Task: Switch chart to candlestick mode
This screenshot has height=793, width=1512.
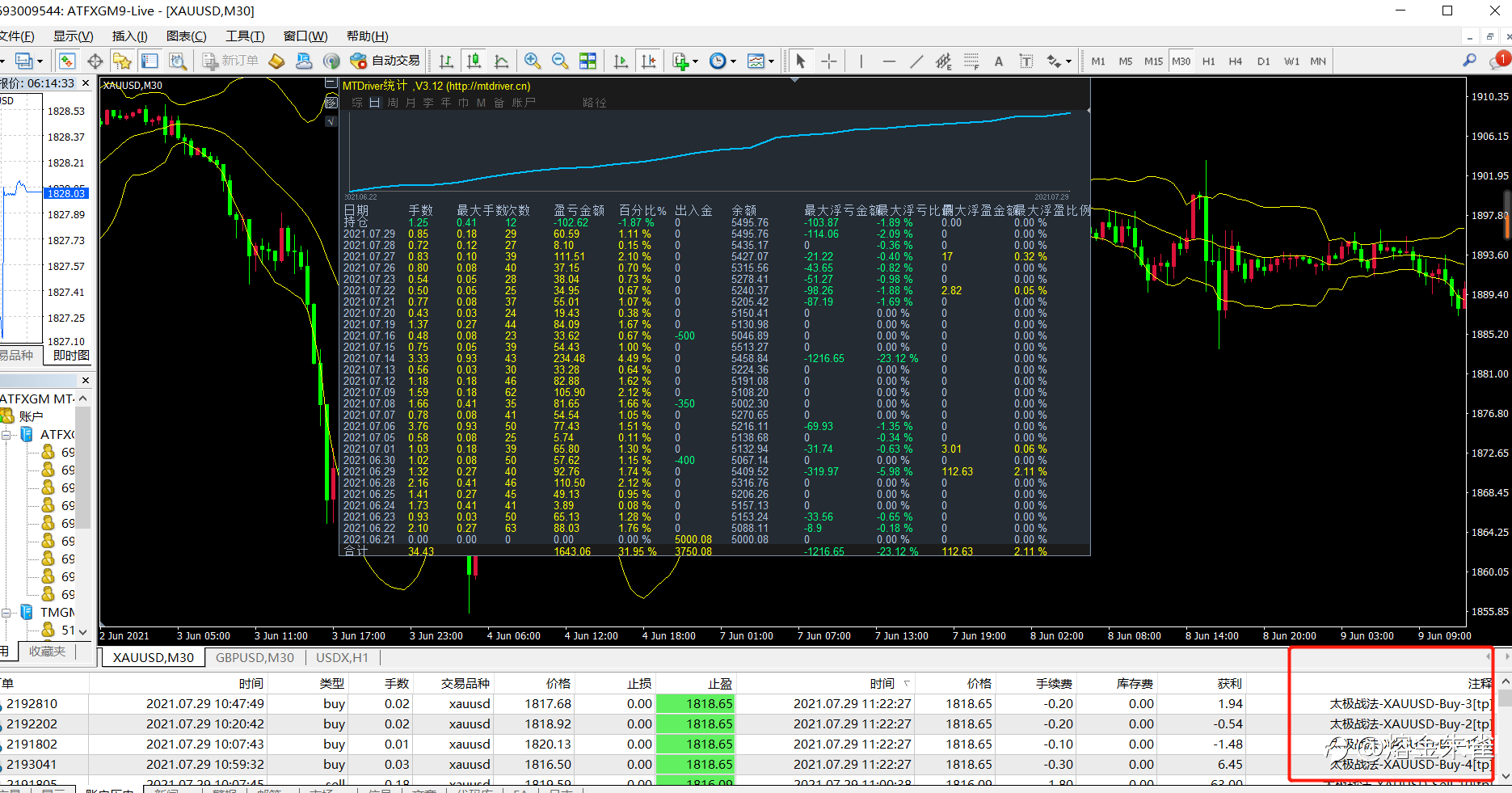Action: click(x=474, y=61)
